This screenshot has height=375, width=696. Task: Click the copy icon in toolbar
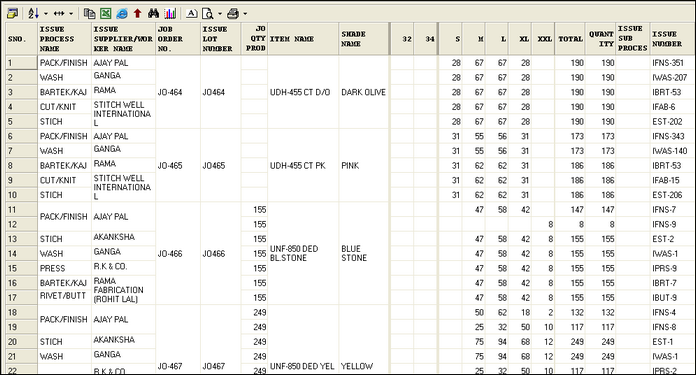coord(89,14)
